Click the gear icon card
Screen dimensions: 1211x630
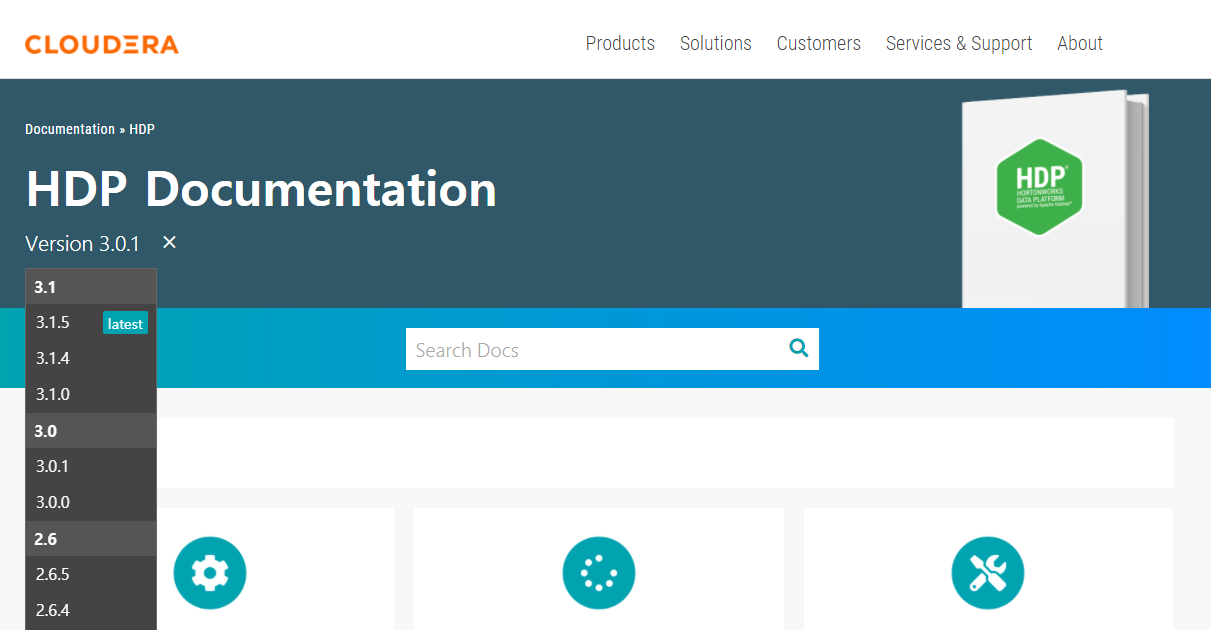(x=210, y=573)
